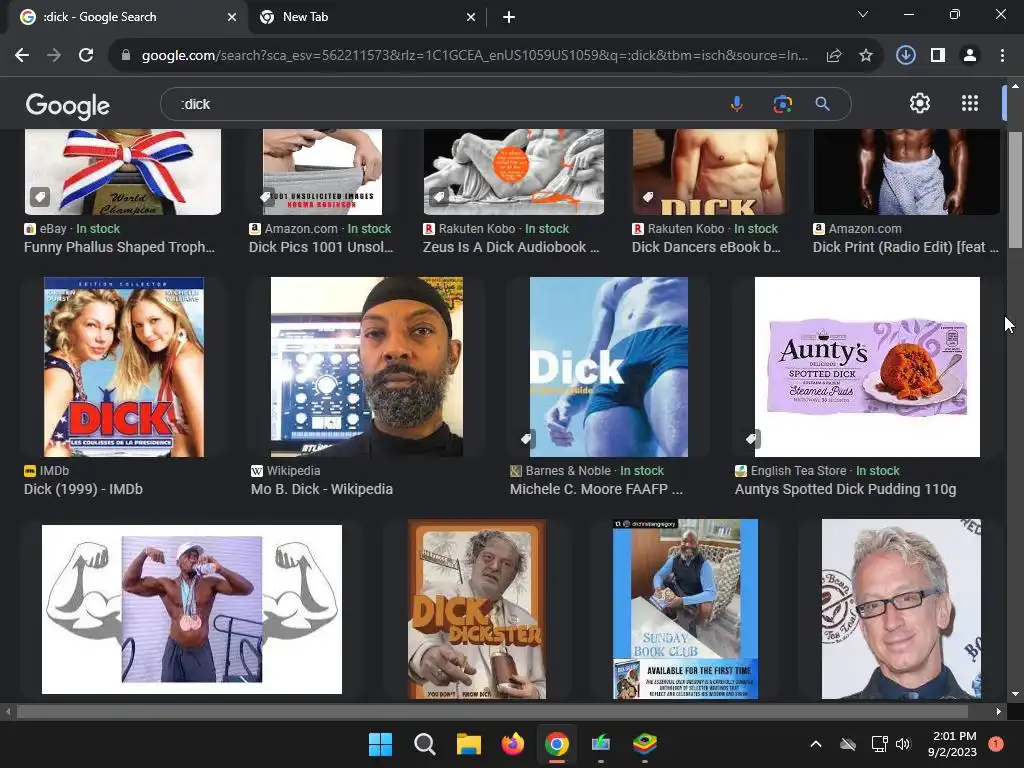
Task: Open the notification badge in tray
Action: (995, 744)
